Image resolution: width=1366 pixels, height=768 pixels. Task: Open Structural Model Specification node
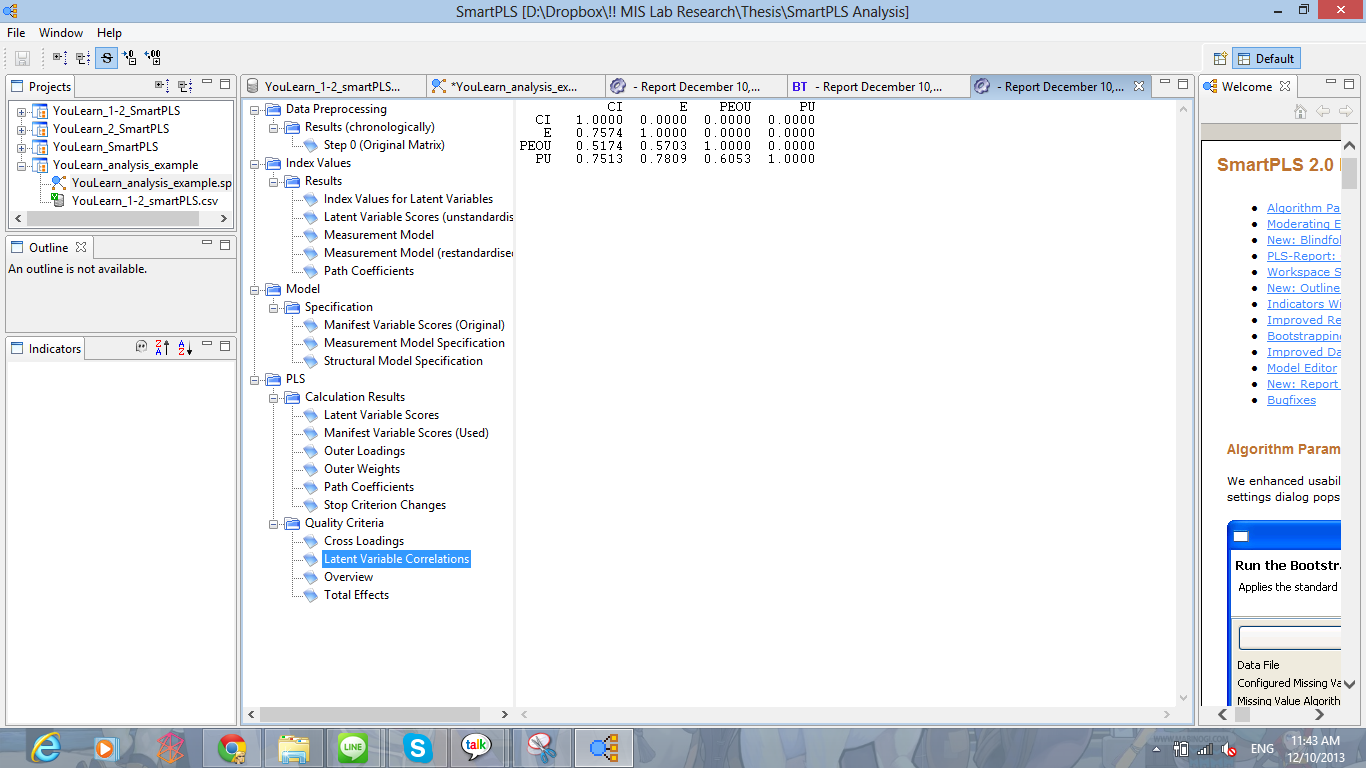(x=403, y=361)
